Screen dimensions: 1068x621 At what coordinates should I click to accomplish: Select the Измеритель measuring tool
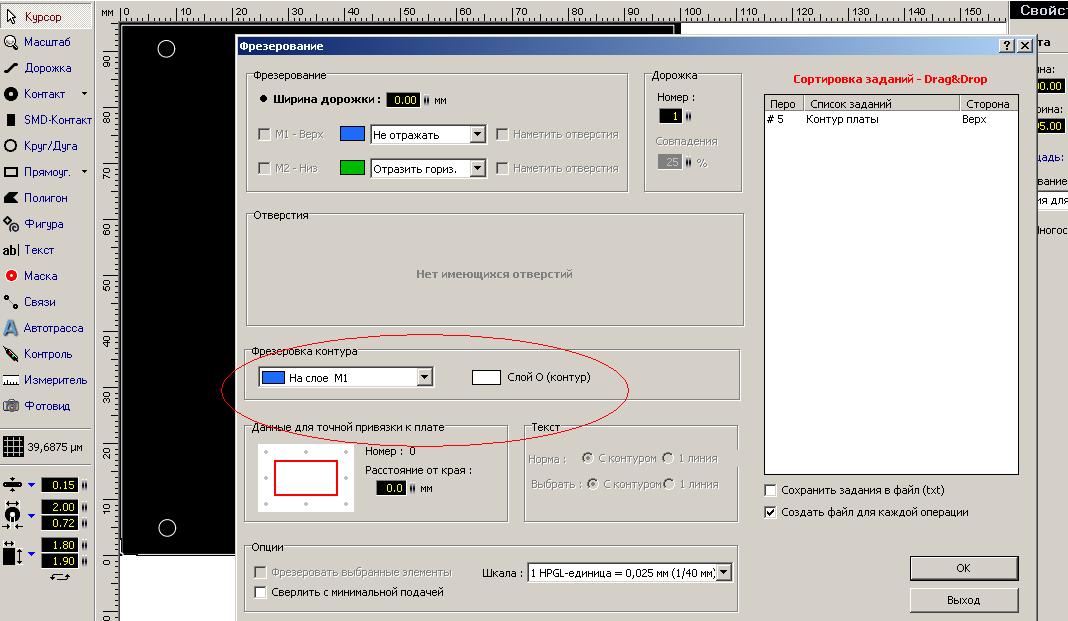(x=46, y=380)
